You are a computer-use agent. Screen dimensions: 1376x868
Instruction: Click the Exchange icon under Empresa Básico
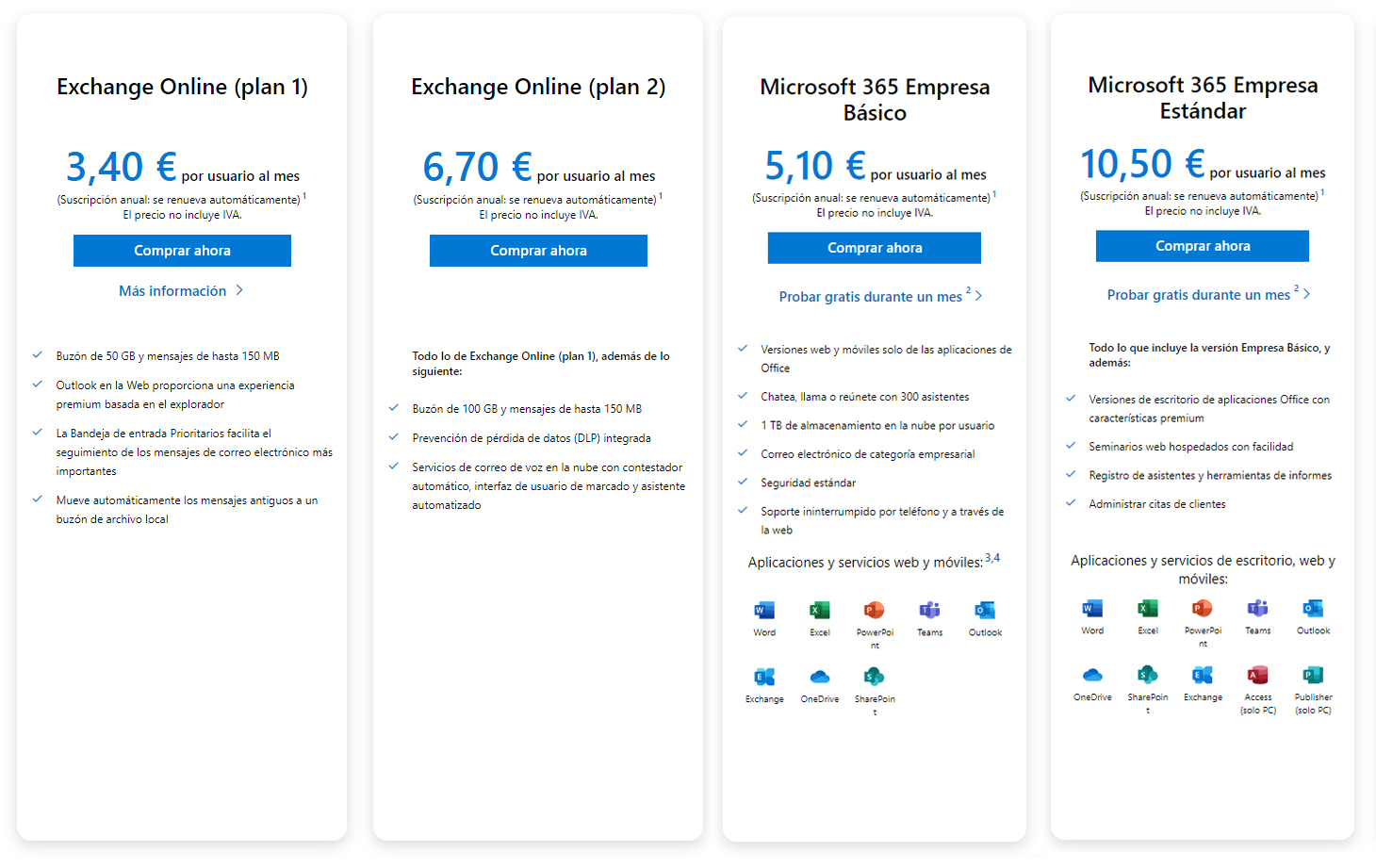(764, 677)
